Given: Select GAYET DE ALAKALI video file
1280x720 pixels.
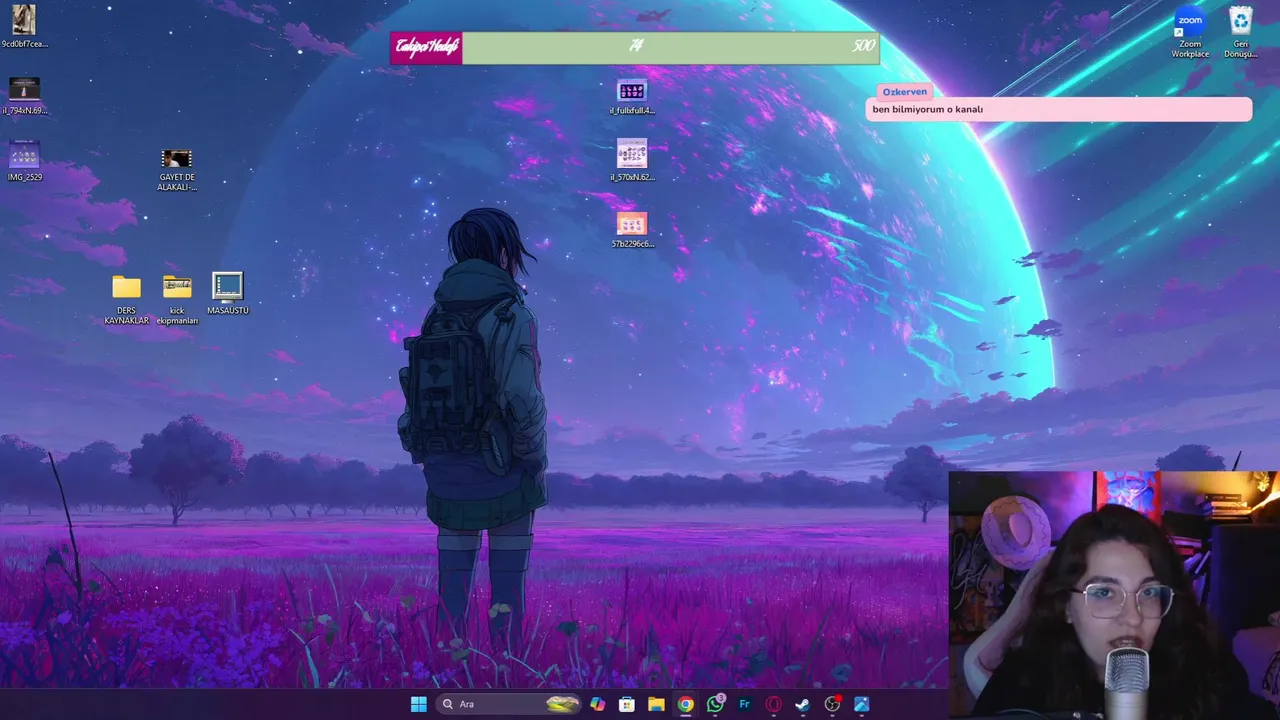Looking at the screenshot, I should [177, 170].
